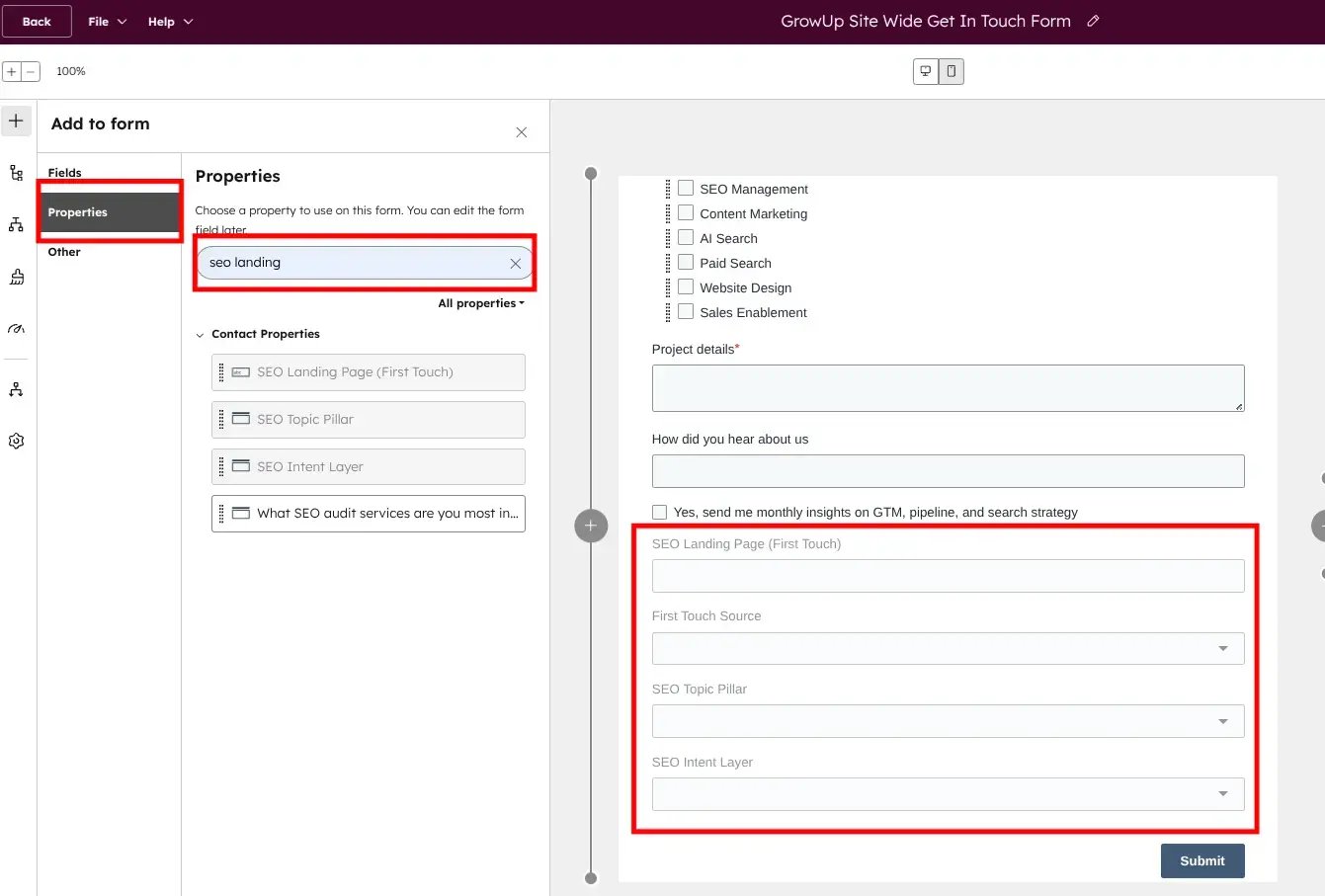Switch to mobile preview icon
Screen dimensions: 1325x896
point(951,71)
